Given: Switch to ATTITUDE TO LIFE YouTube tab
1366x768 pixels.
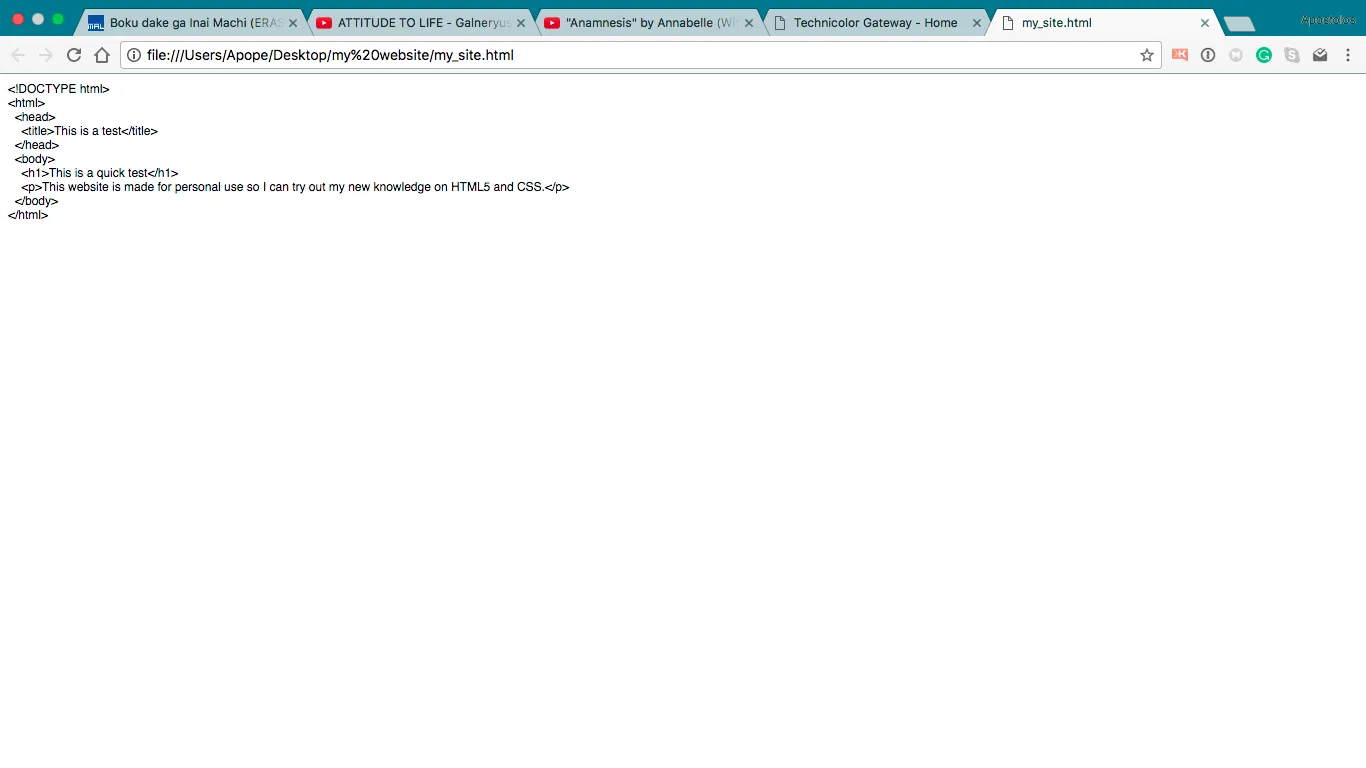Looking at the screenshot, I should tap(421, 22).
